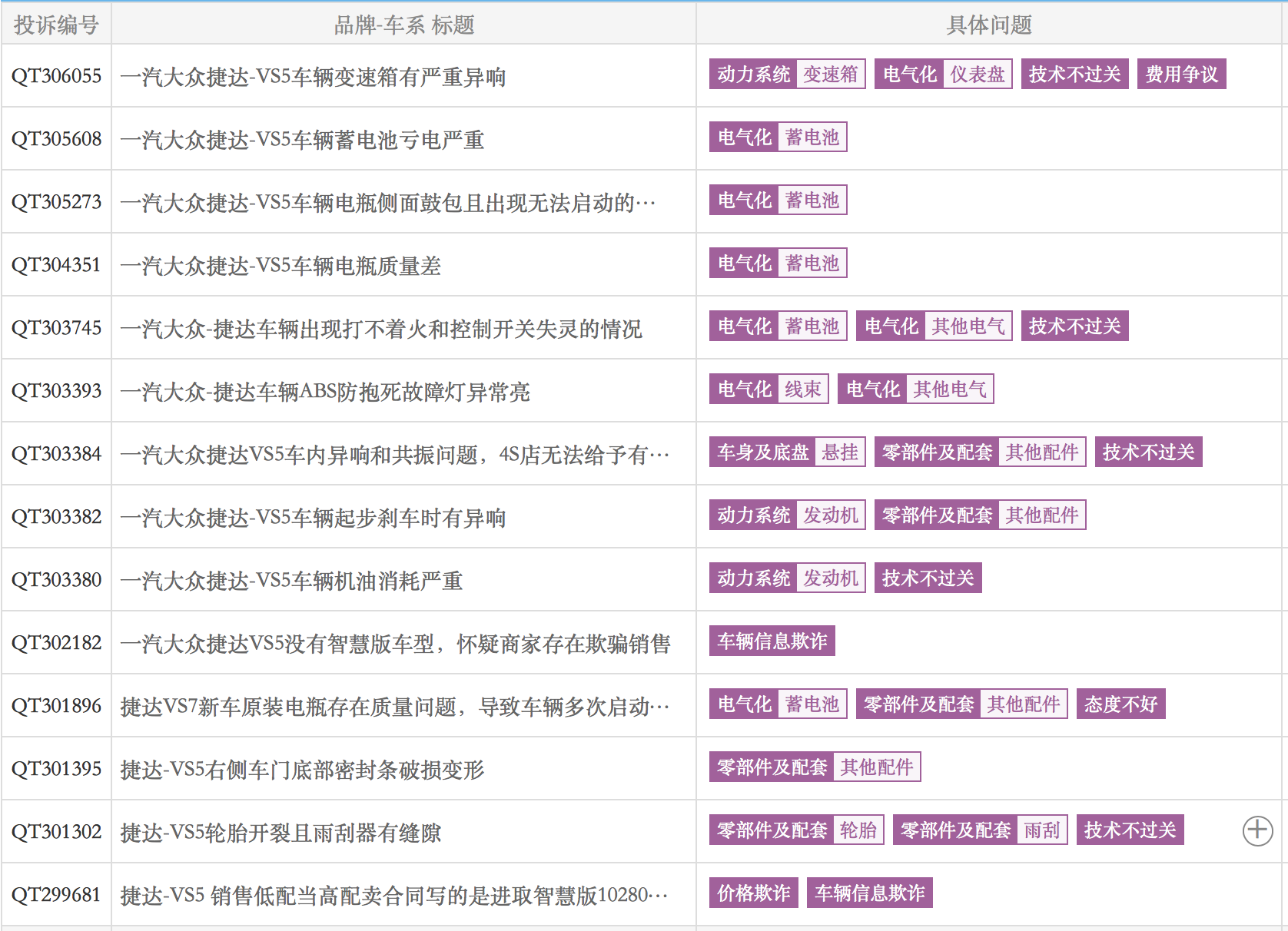Open the complaint about 轮胎开裂且雨刮器有缝隙
The width and height of the screenshot is (1288, 931).
tap(281, 833)
